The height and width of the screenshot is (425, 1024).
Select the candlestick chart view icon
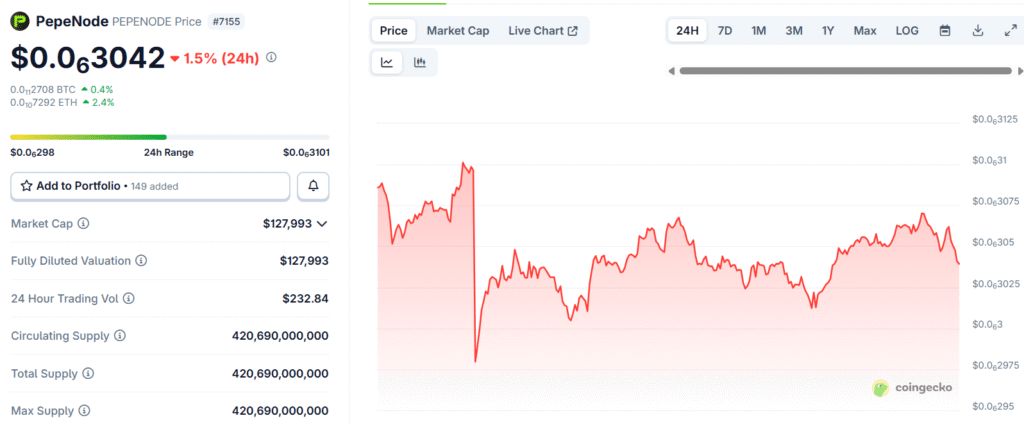420,63
